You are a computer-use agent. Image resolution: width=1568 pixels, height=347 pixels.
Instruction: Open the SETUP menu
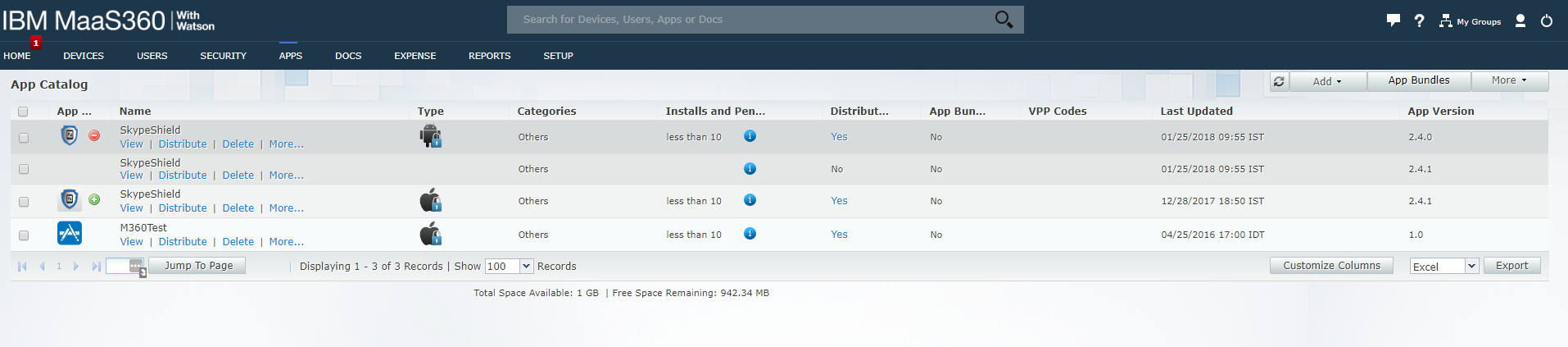click(x=558, y=56)
